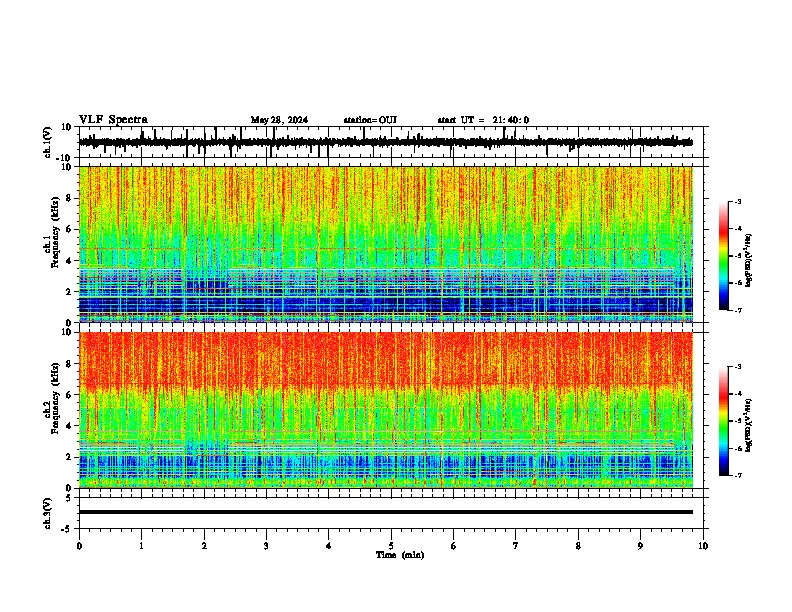Viewport: 792px width, 612px height.
Task: Click the "-3" label on ch.1 color bar
Action: pos(738,202)
